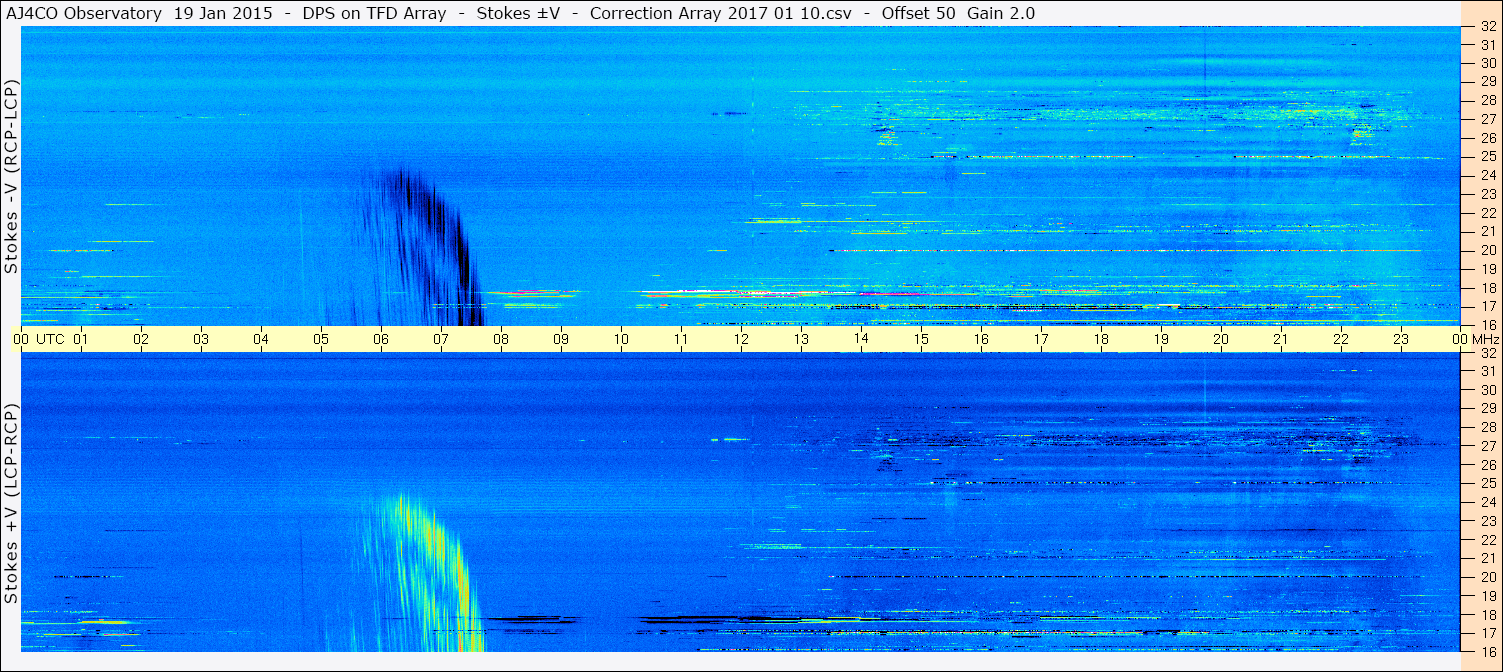Click the 'Stokes +V (LCP-RCP)' axis label
Screen dimensions: 1503x672
pos(11,505)
